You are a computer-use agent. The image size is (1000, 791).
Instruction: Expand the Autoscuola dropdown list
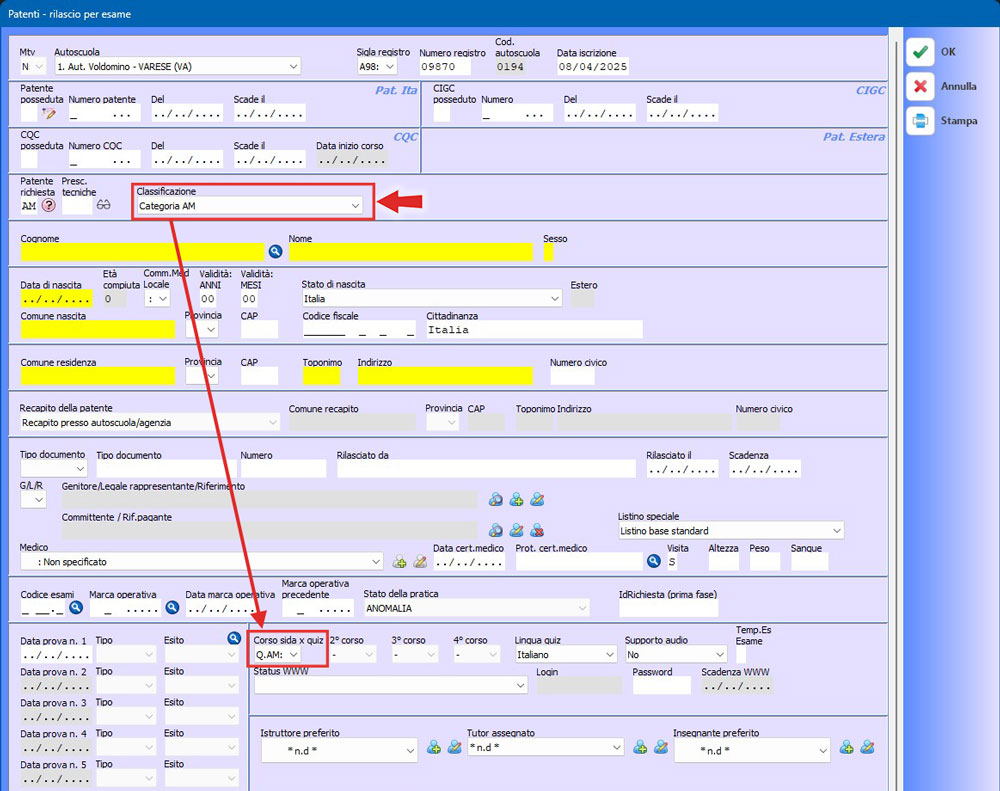(x=293, y=67)
